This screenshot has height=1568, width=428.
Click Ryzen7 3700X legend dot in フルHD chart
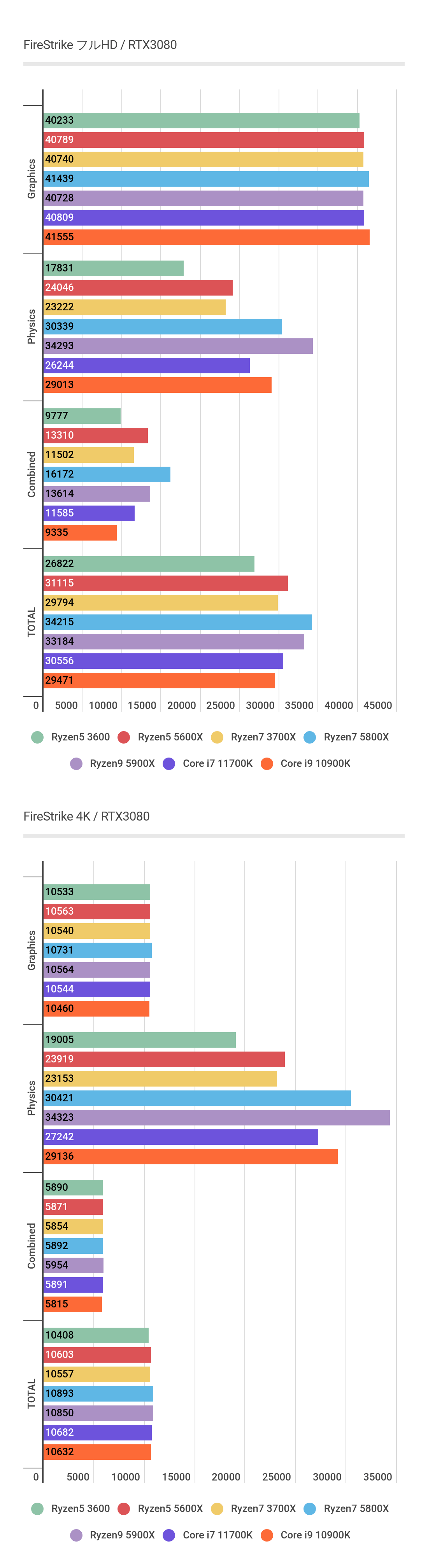[217, 737]
